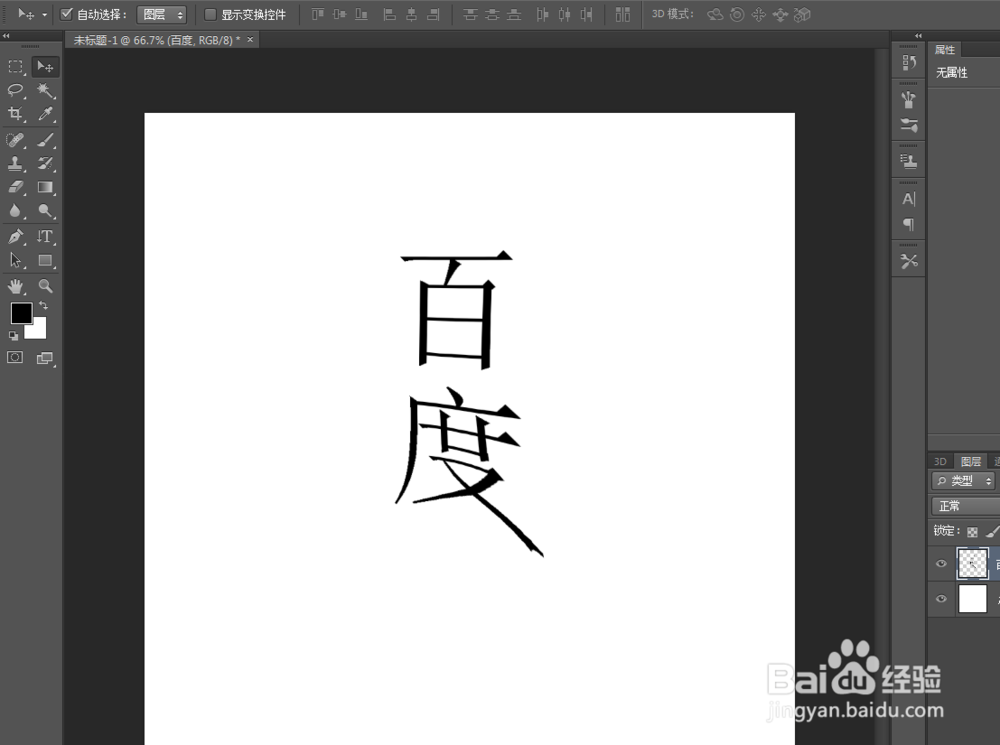1000x745 pixels.
Task: Open the 图层 auto-select dropdown
Action: pyautogui.click(x=161, y=14)
